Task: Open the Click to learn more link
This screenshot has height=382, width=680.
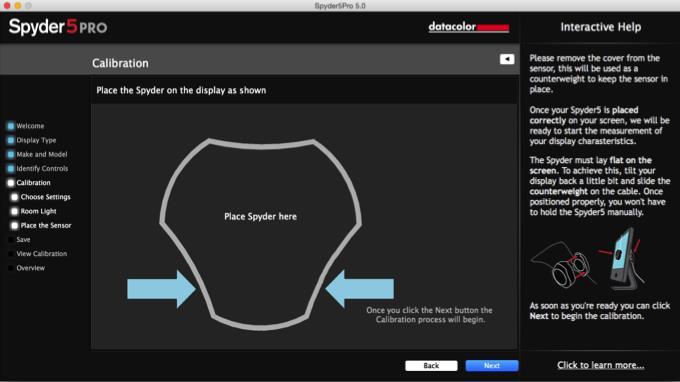Action: coord(601,365)
